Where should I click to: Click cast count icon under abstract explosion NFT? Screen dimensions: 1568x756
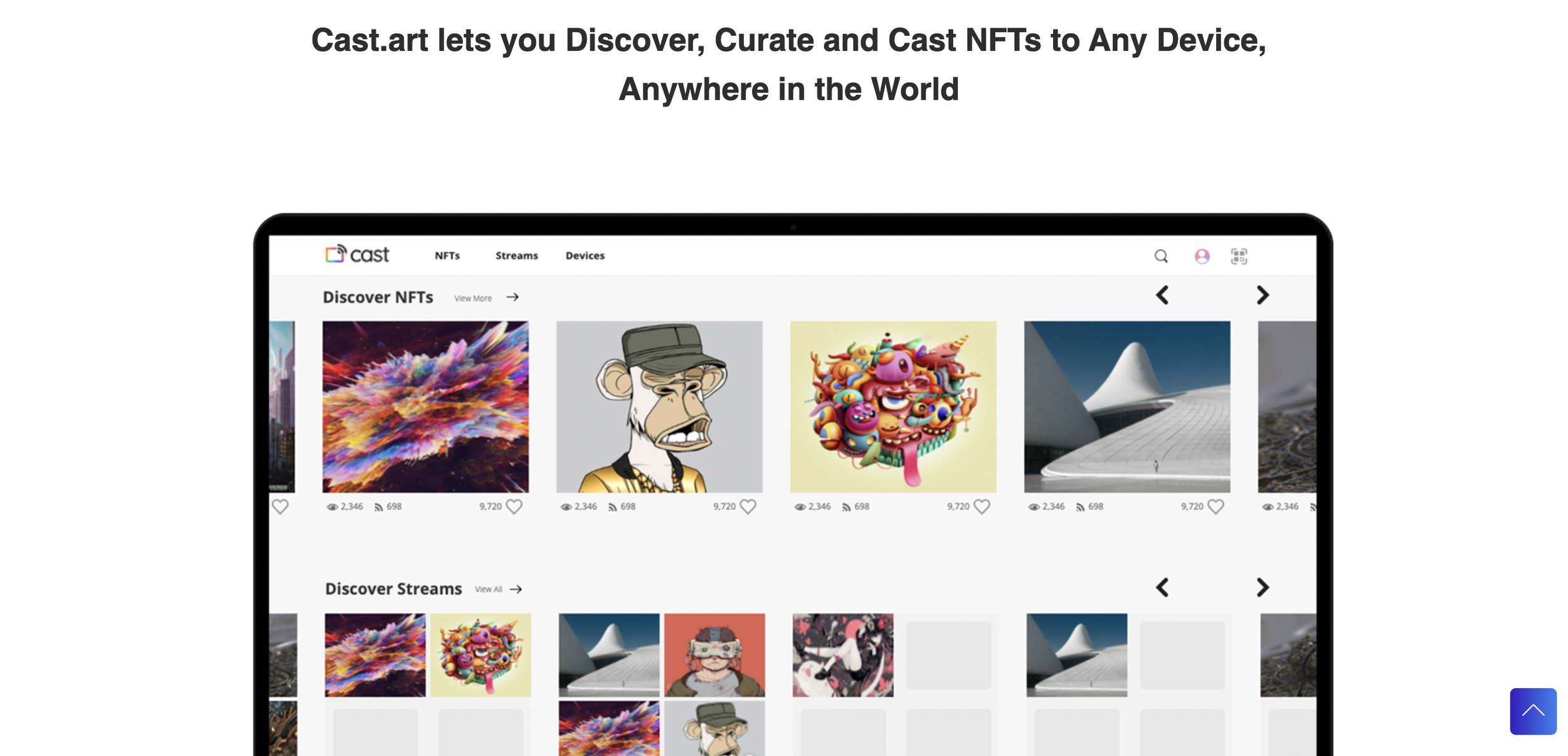[x=379, y=507]
